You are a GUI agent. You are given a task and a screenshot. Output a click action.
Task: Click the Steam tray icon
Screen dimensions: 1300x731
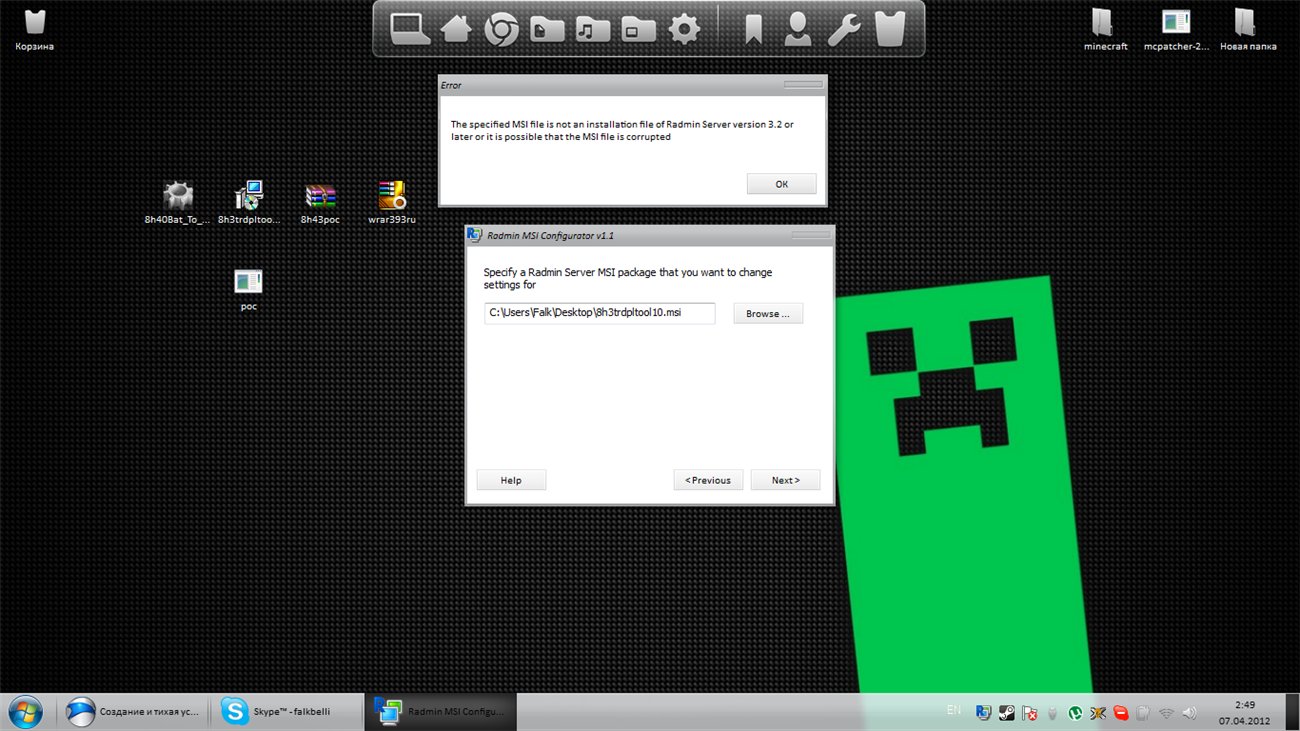1006,713
